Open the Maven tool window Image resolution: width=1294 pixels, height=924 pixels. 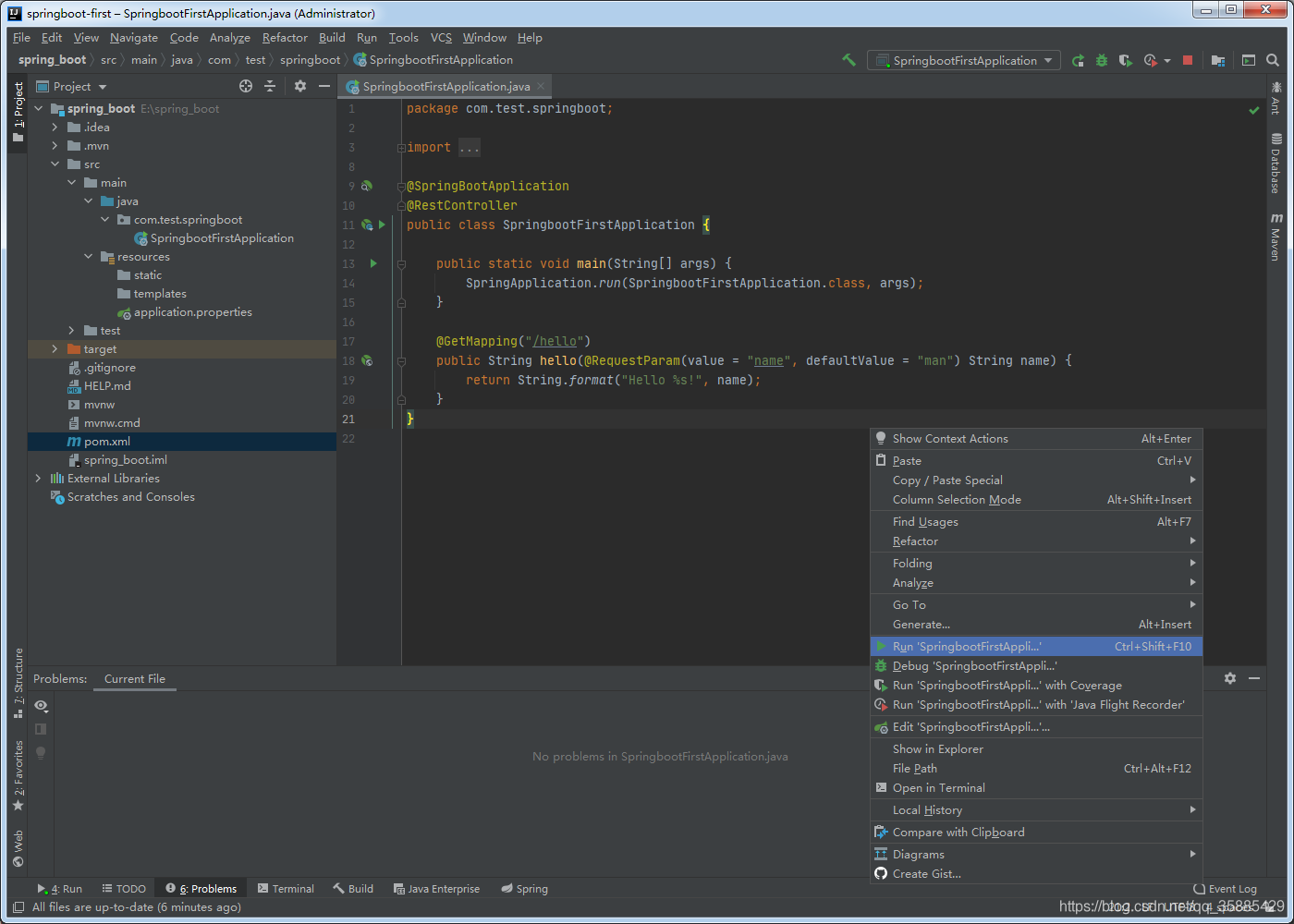[x=1276, y=237]
